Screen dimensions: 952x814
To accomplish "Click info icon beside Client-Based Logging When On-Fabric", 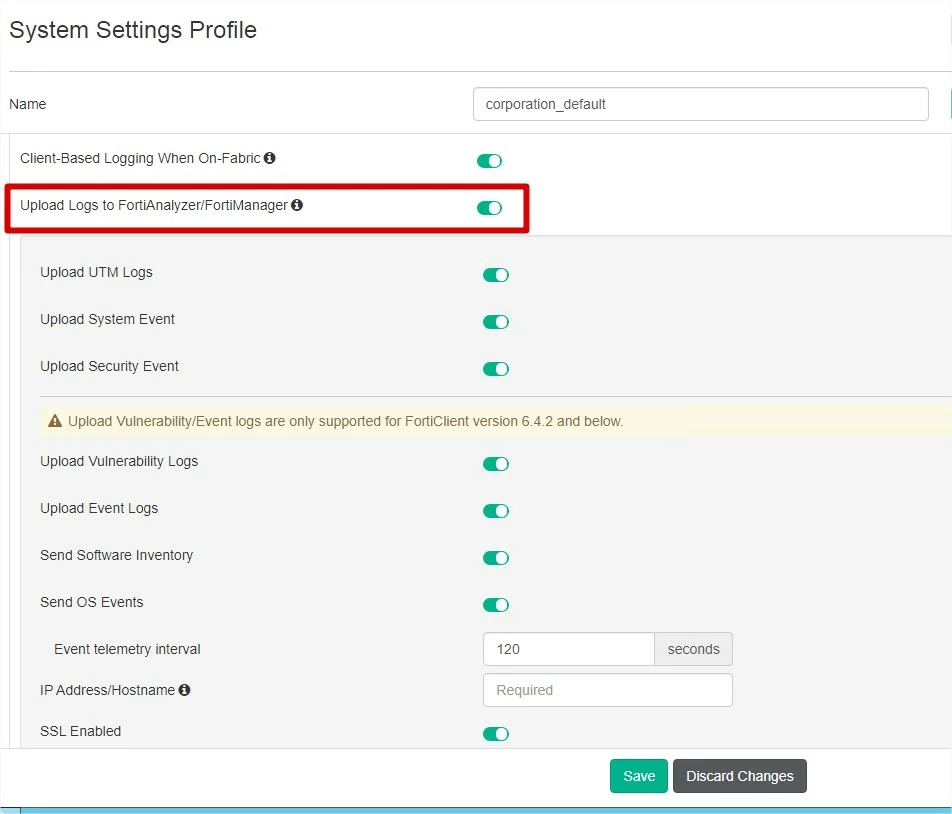I will coord(270,158).
